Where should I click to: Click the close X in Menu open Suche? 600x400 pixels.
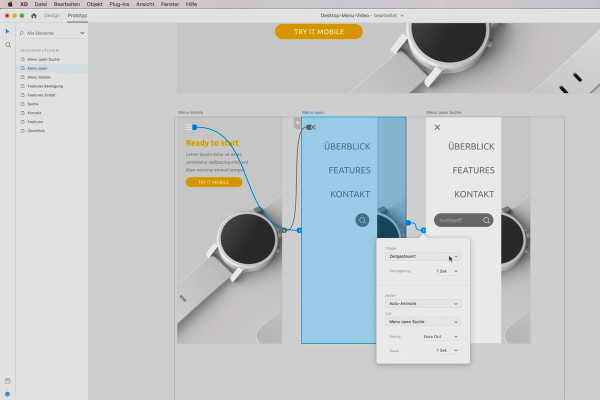(437, 127)
